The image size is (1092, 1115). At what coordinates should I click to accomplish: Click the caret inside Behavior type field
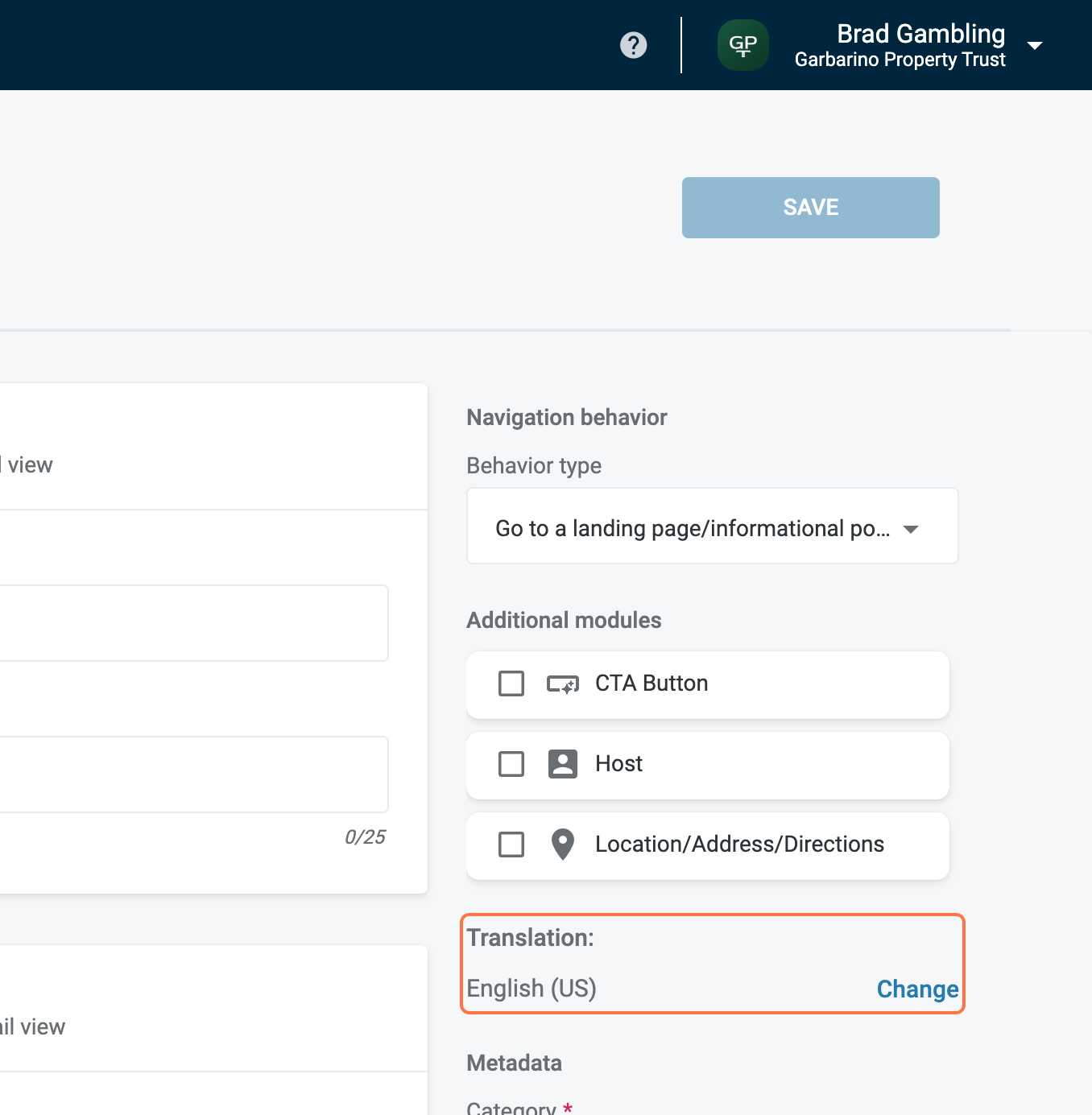coord(911,529)
